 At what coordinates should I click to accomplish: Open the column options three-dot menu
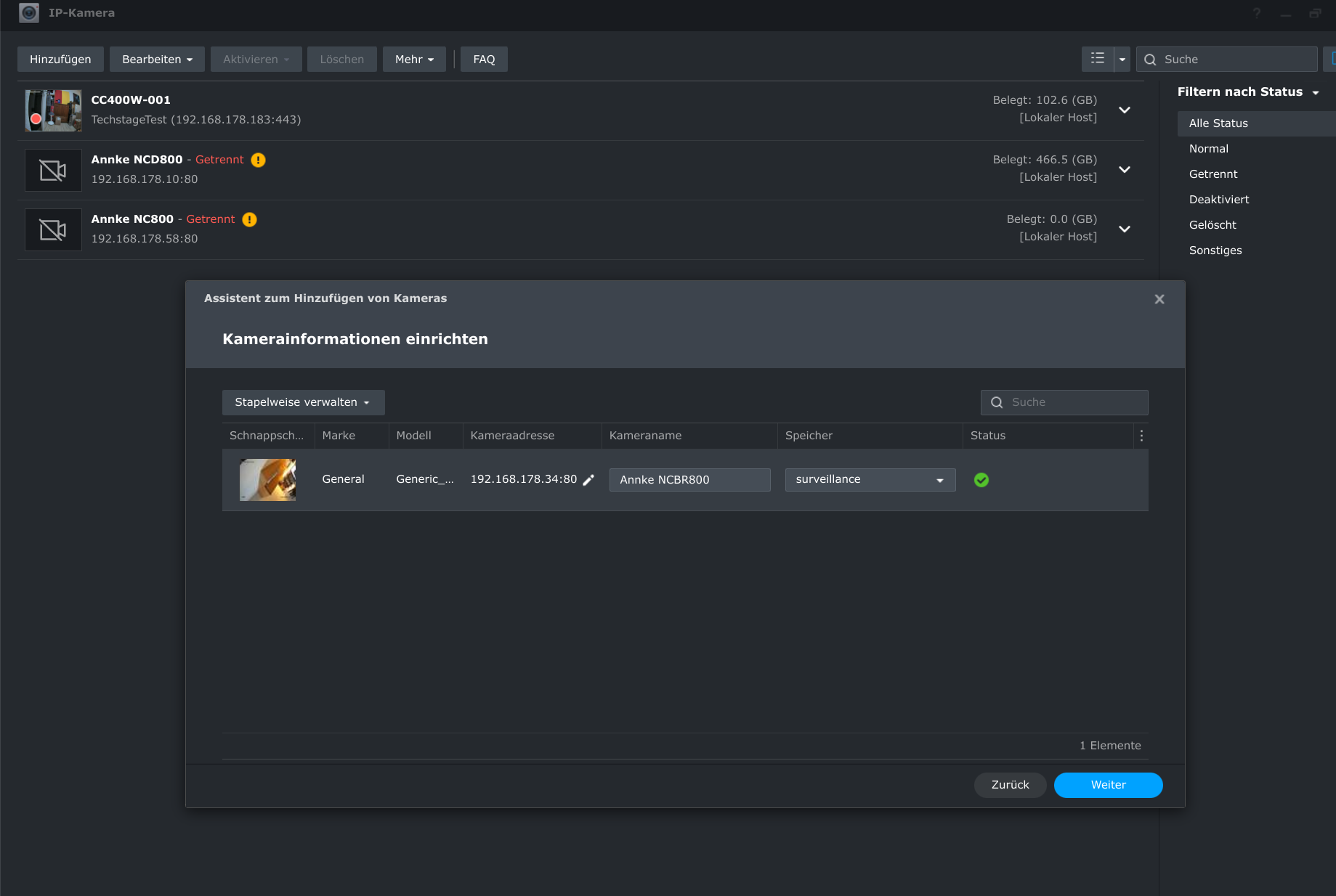[x=1141, y=436]
